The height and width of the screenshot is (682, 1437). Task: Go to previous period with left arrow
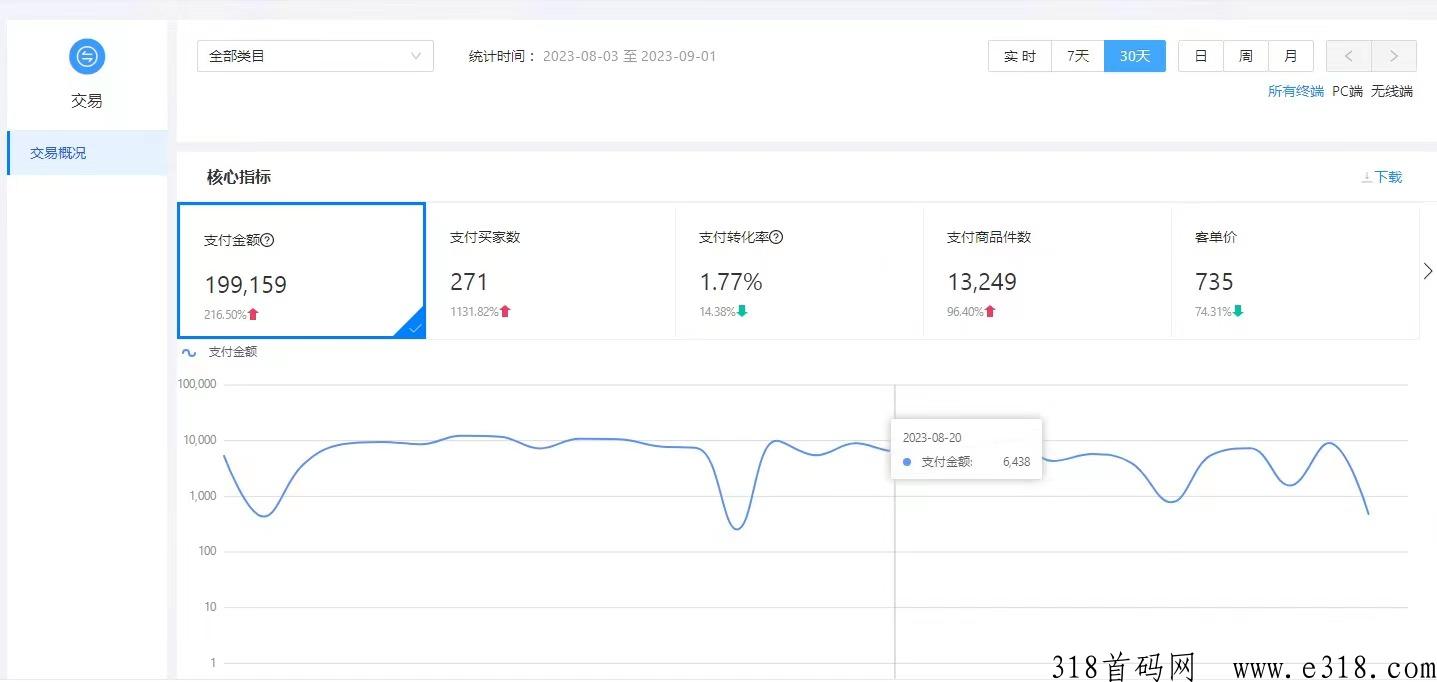(1348, 56)
